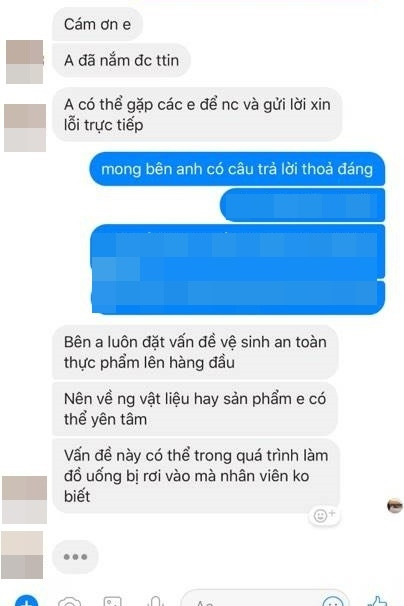Send a thumbs-up like
The width and height of the screenshot is (404, 606).
click(377, 601)
